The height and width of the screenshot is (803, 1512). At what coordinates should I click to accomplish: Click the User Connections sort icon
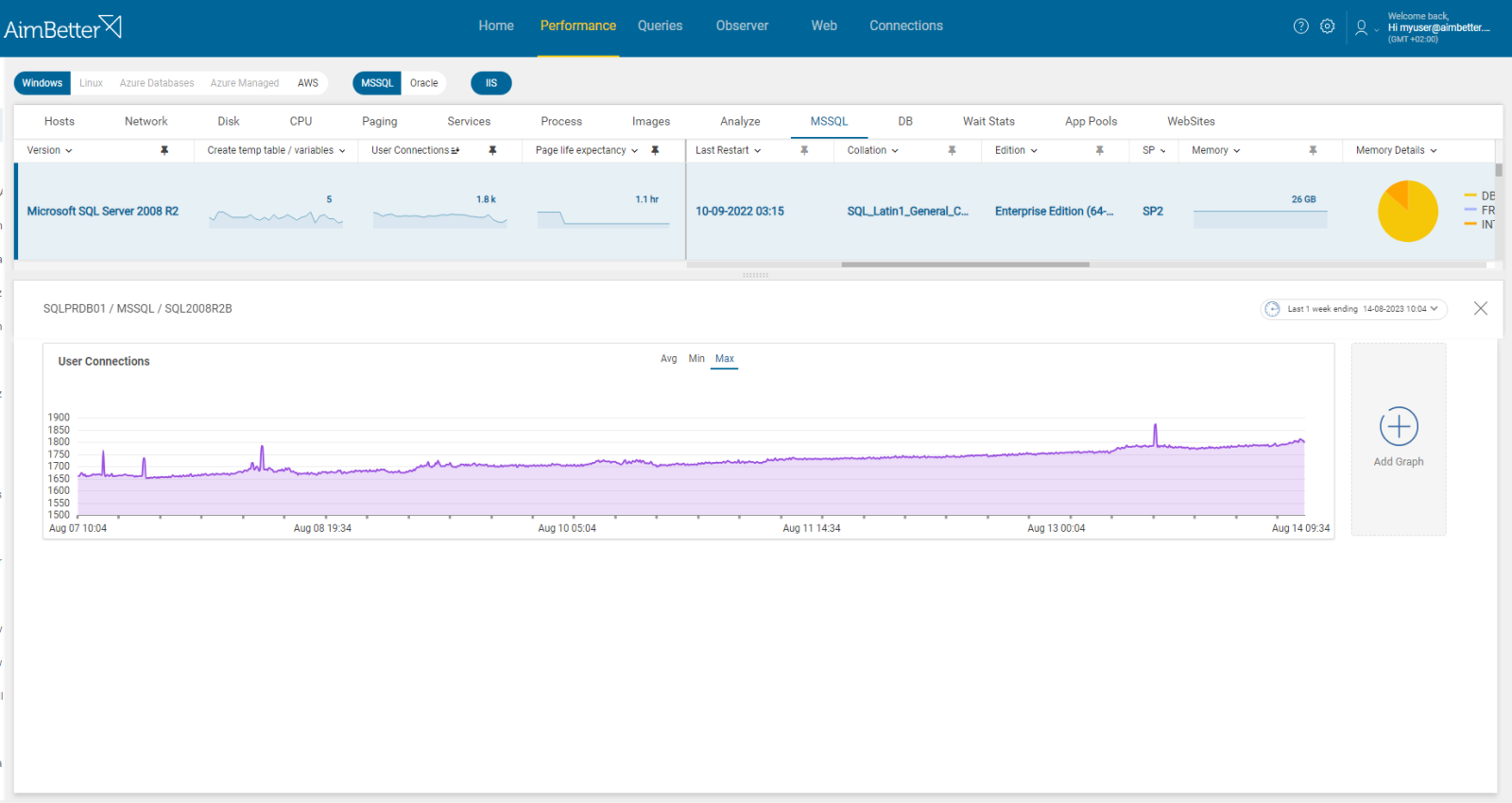coord(455,150)
